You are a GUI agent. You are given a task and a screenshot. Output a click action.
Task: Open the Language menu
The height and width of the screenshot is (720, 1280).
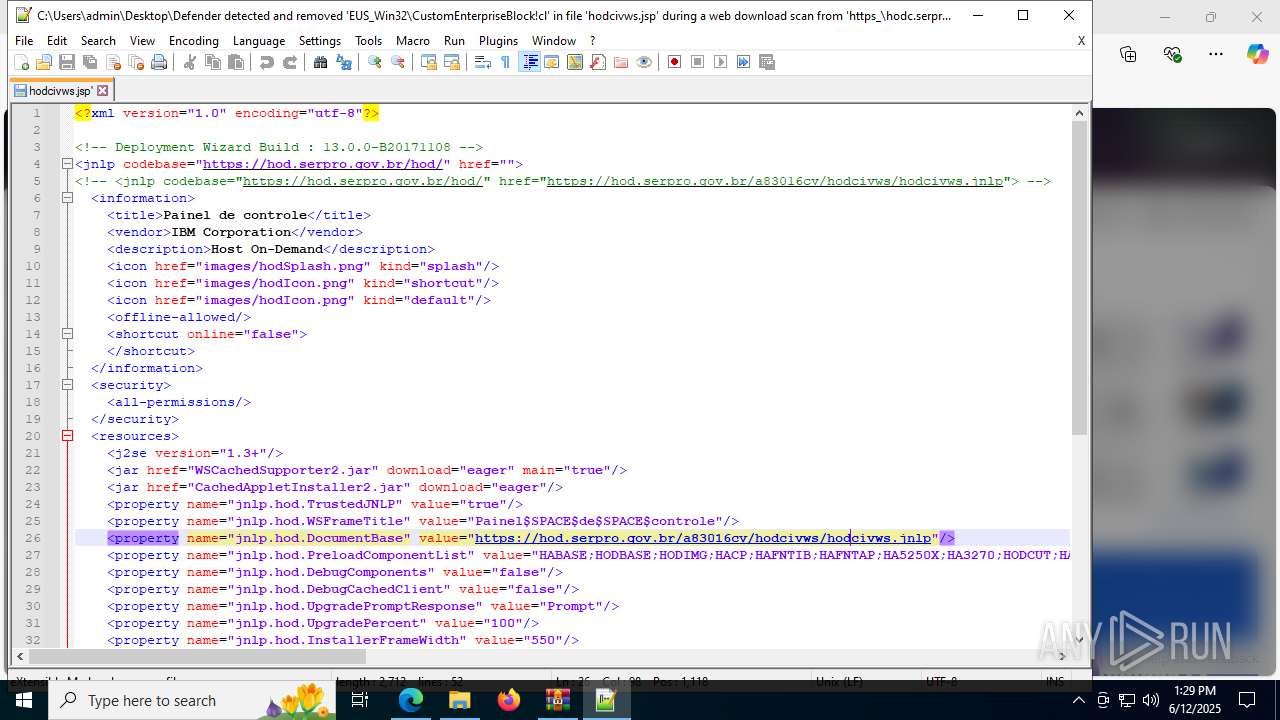[258, 40]
